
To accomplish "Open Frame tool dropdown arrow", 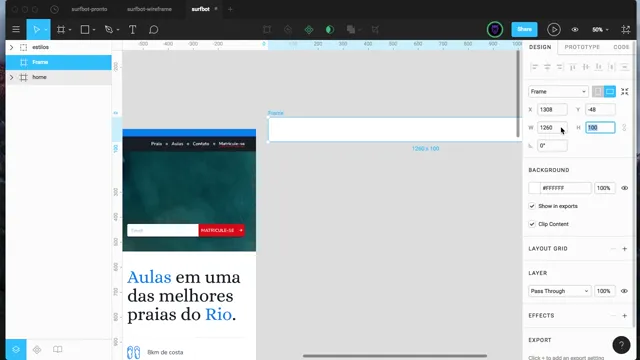I will point(70,30).
